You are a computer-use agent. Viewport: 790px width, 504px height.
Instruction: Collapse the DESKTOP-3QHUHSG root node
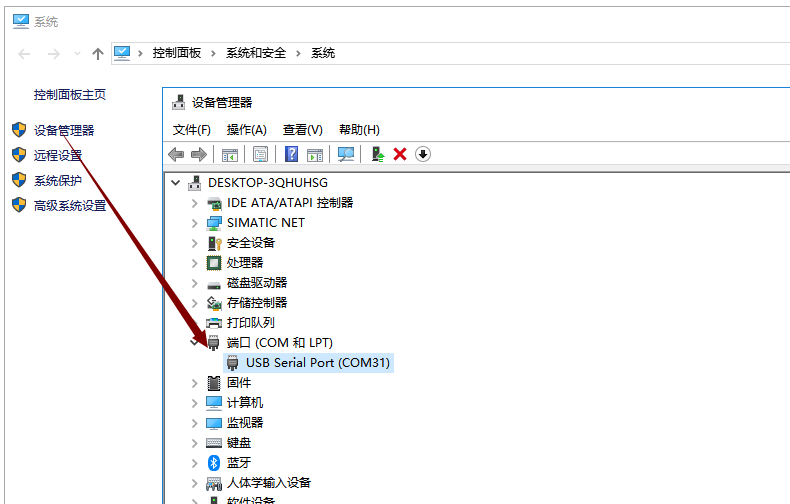(x=176, y=183)
